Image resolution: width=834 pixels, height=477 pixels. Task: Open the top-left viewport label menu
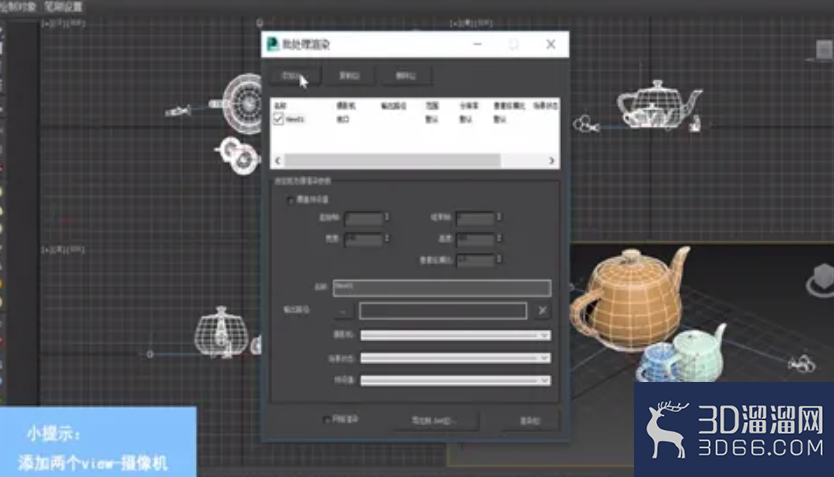click(63, 24)
